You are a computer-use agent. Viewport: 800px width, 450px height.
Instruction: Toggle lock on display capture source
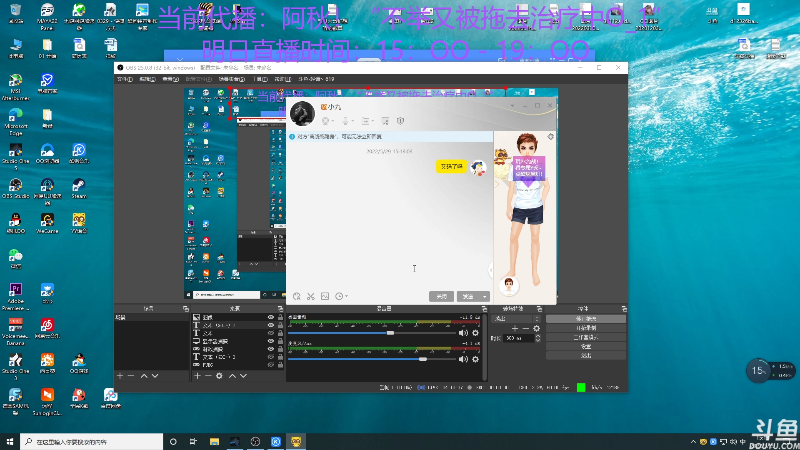(x=280, y=341)
